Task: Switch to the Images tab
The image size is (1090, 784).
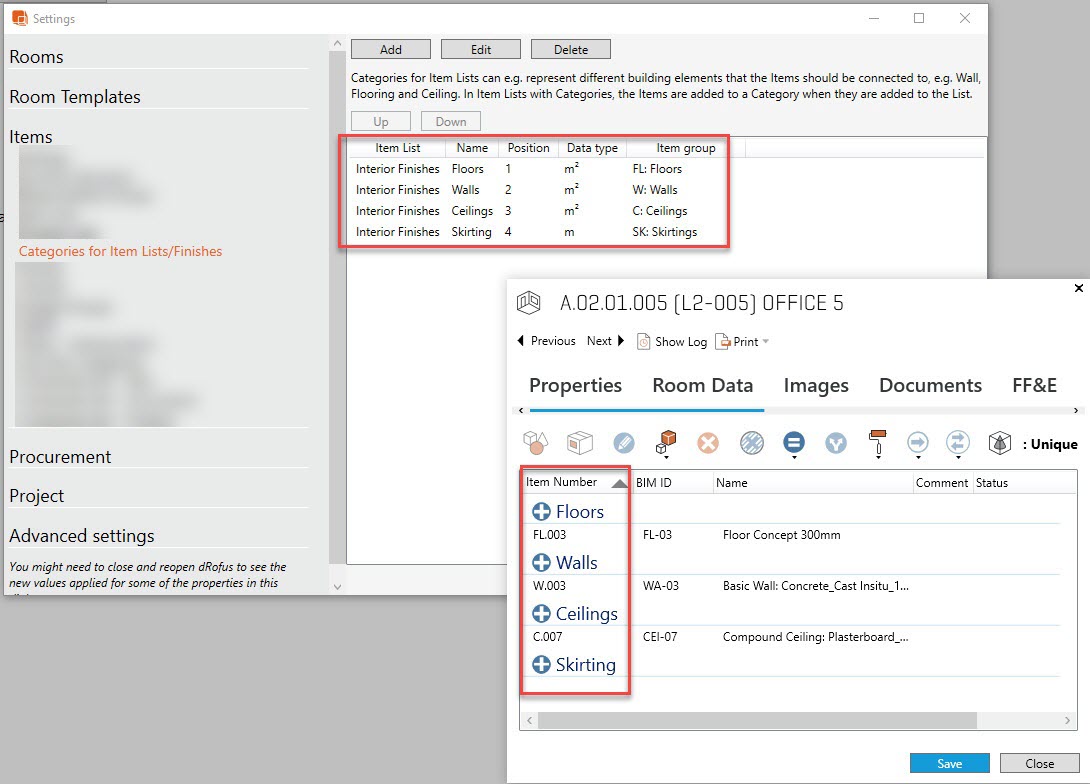Action: pos(816,386)
